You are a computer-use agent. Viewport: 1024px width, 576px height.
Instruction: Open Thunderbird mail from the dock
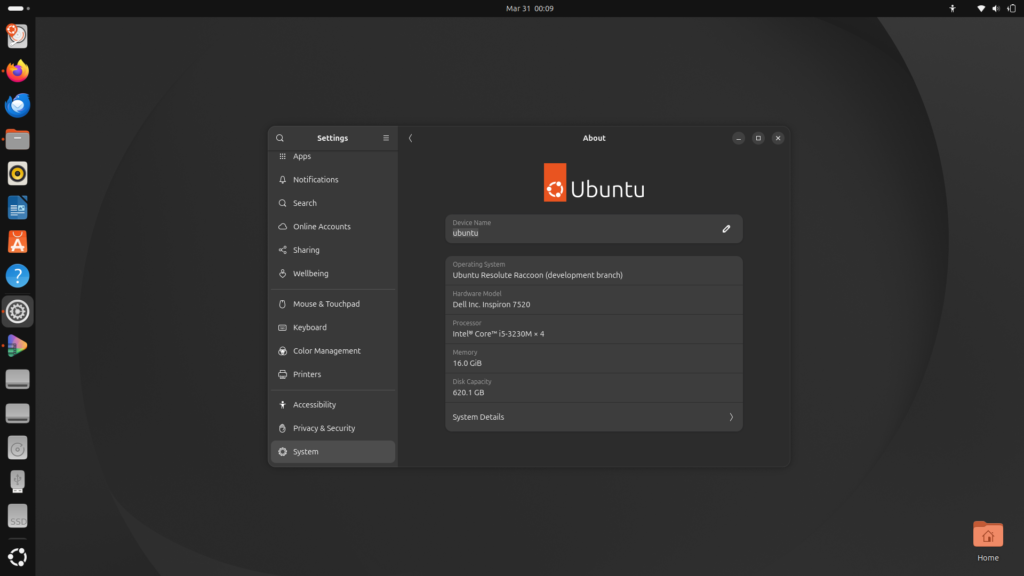(18, 105)
